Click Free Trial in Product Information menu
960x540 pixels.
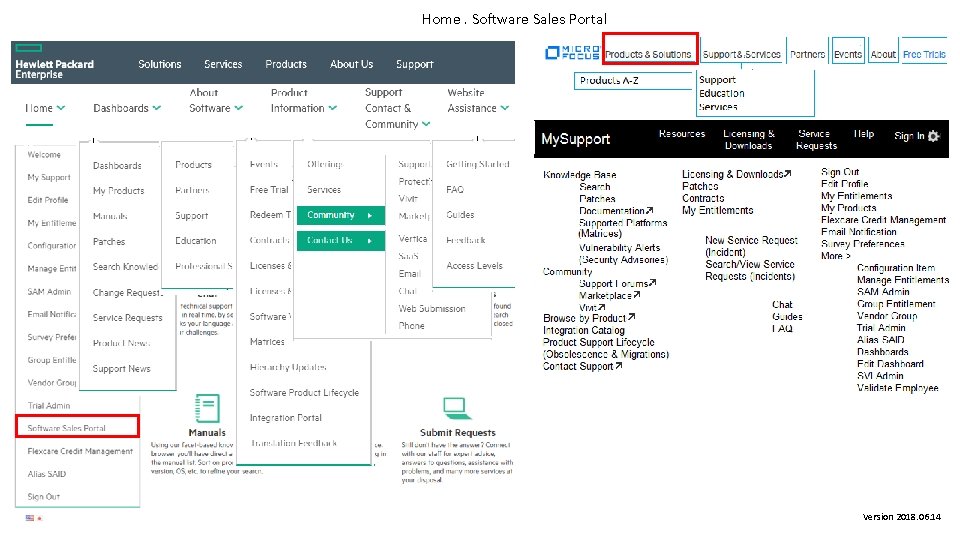[269, 190]
